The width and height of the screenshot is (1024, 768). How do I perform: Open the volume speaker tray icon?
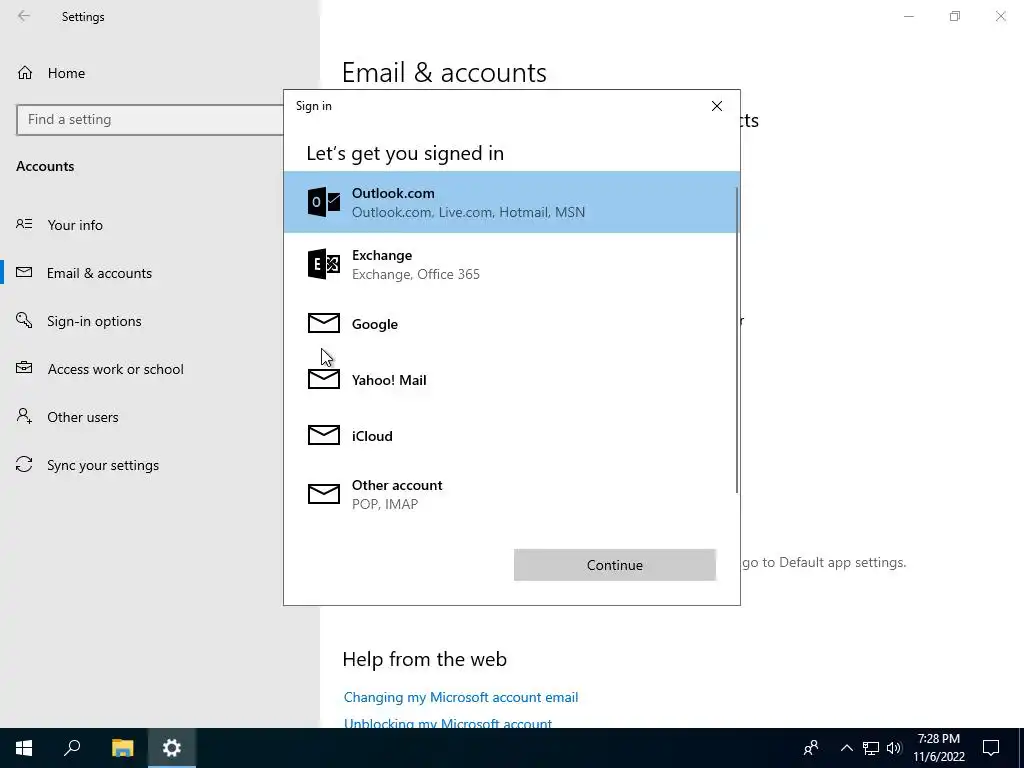[x=894, y=748]
